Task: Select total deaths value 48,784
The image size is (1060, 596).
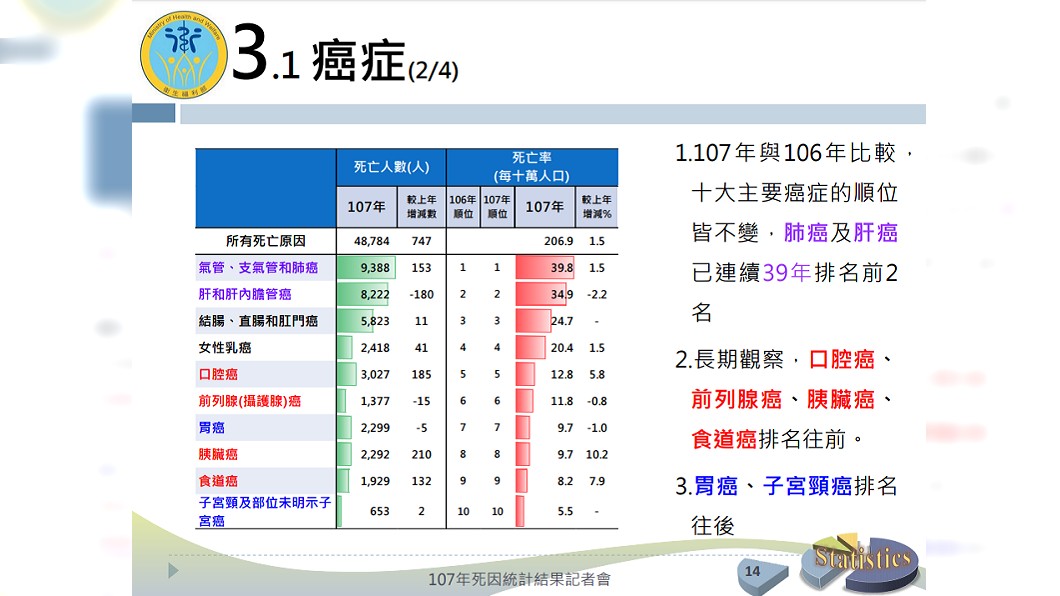Action: coord(372,241)
